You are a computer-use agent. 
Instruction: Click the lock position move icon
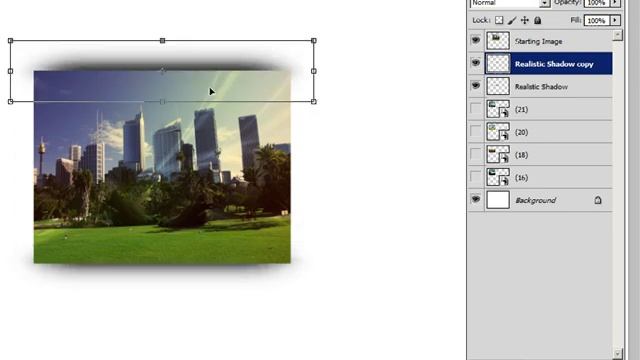click(525, 20)
